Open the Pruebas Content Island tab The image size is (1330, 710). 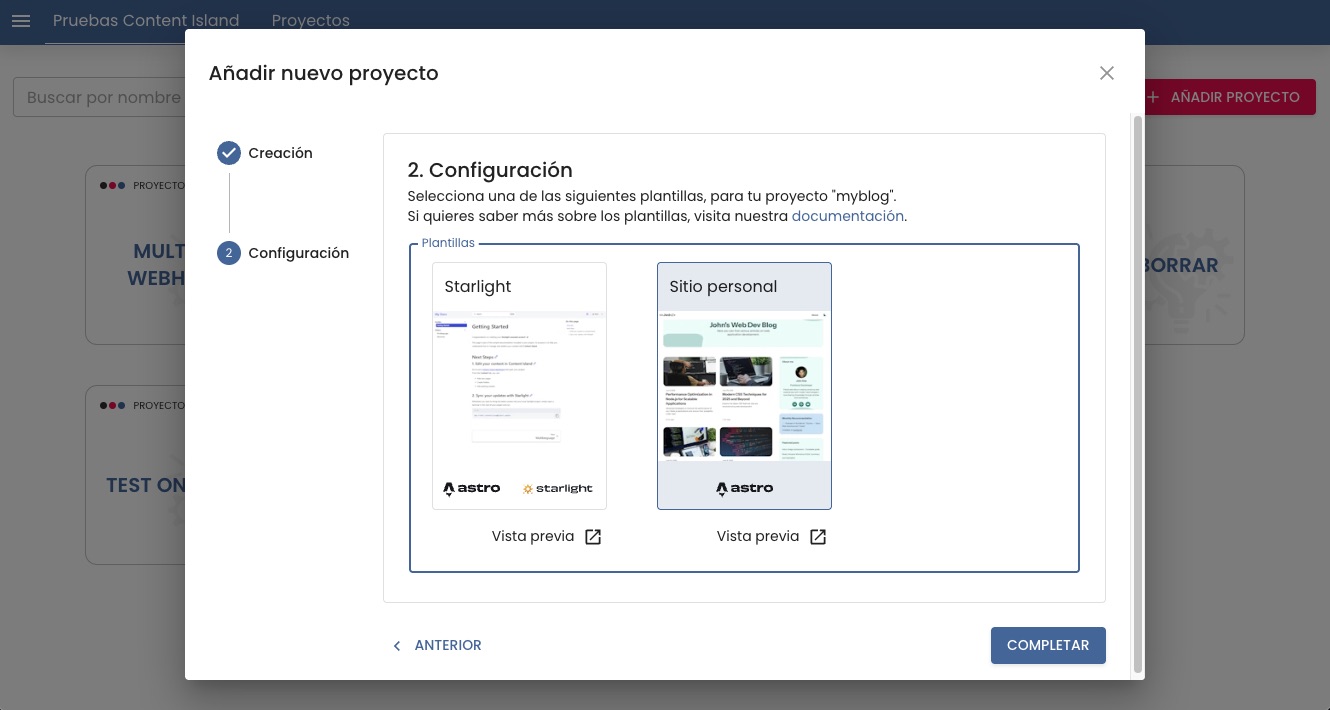coord(146,21)
